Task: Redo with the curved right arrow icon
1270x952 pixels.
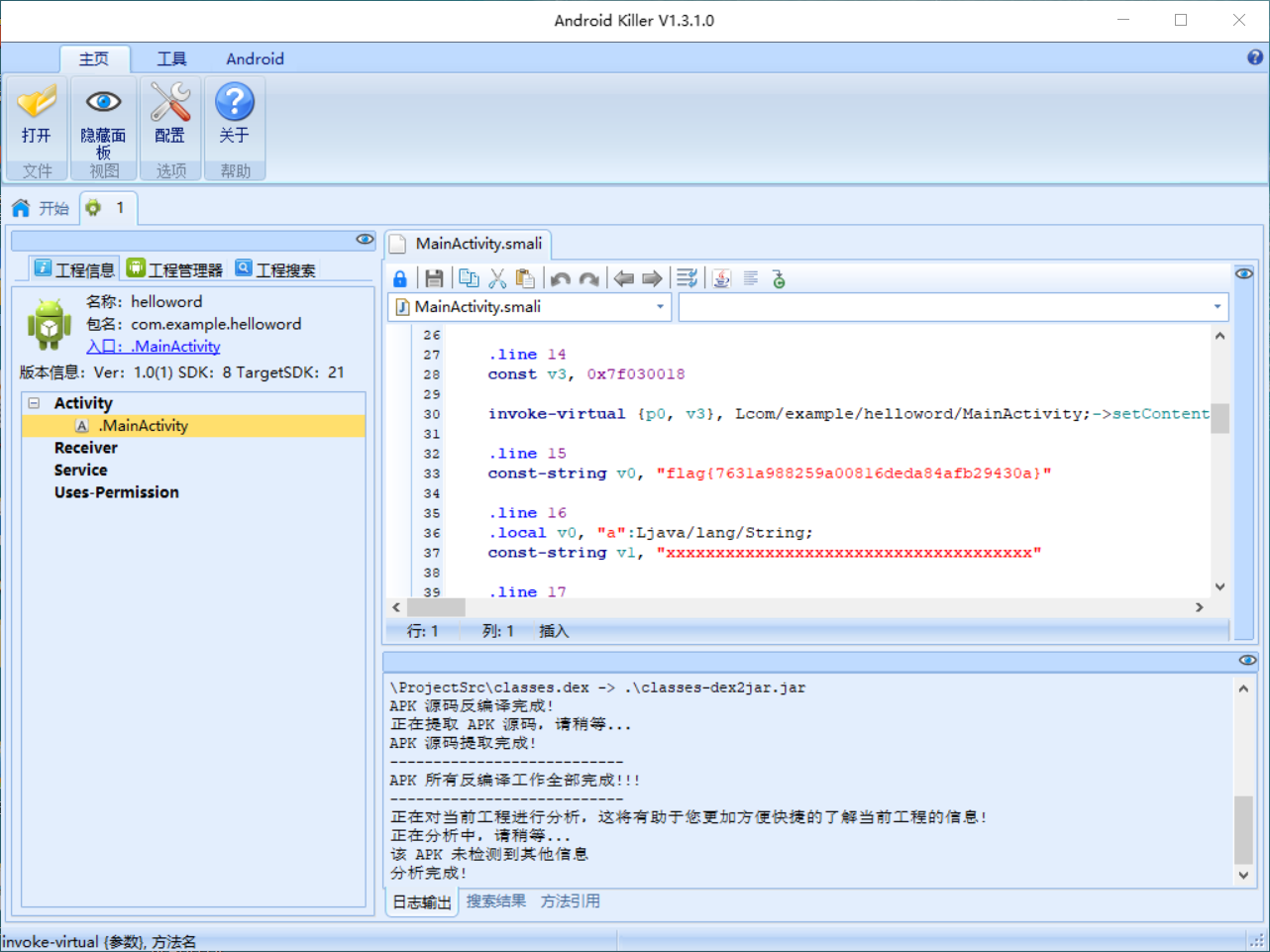Action: [x=588, y=279]
